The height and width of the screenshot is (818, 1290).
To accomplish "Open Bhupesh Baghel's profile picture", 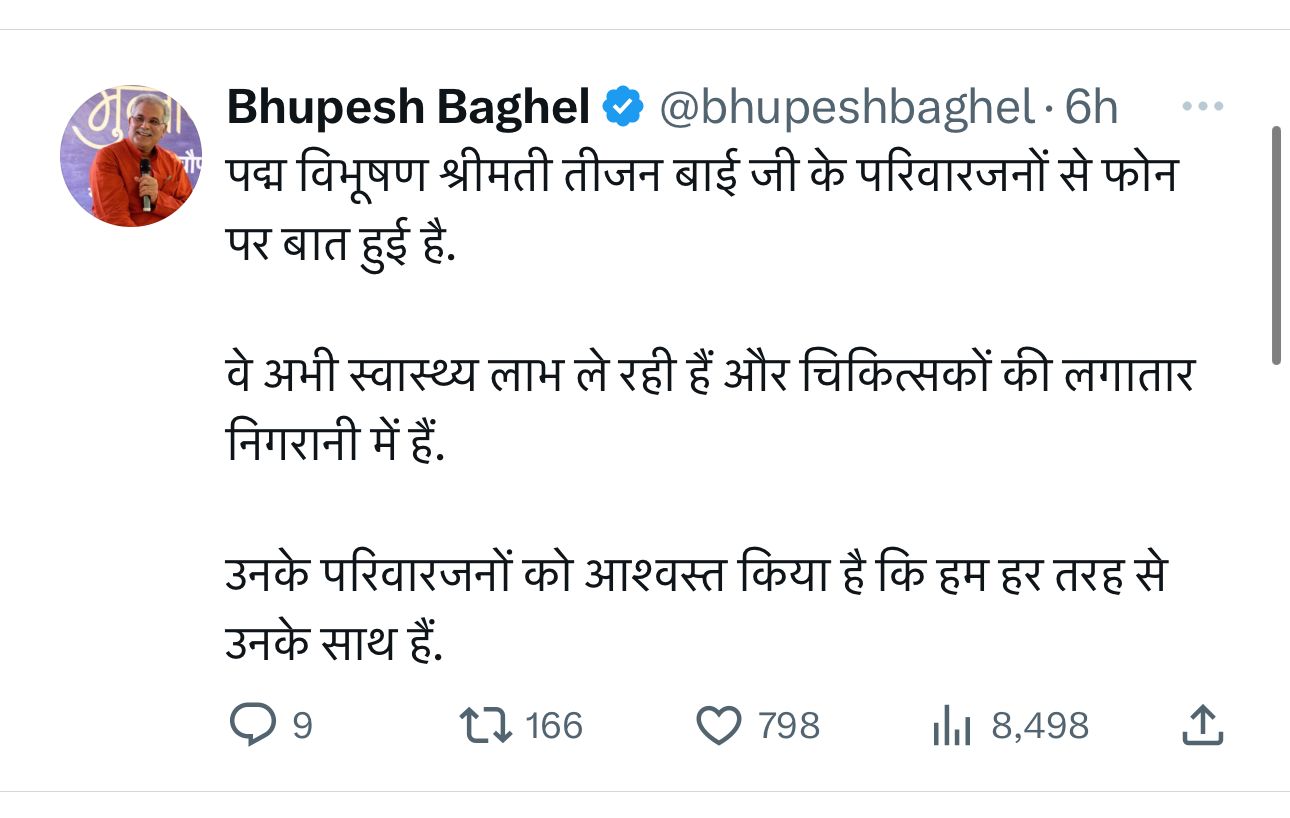I will coord(132,156).
